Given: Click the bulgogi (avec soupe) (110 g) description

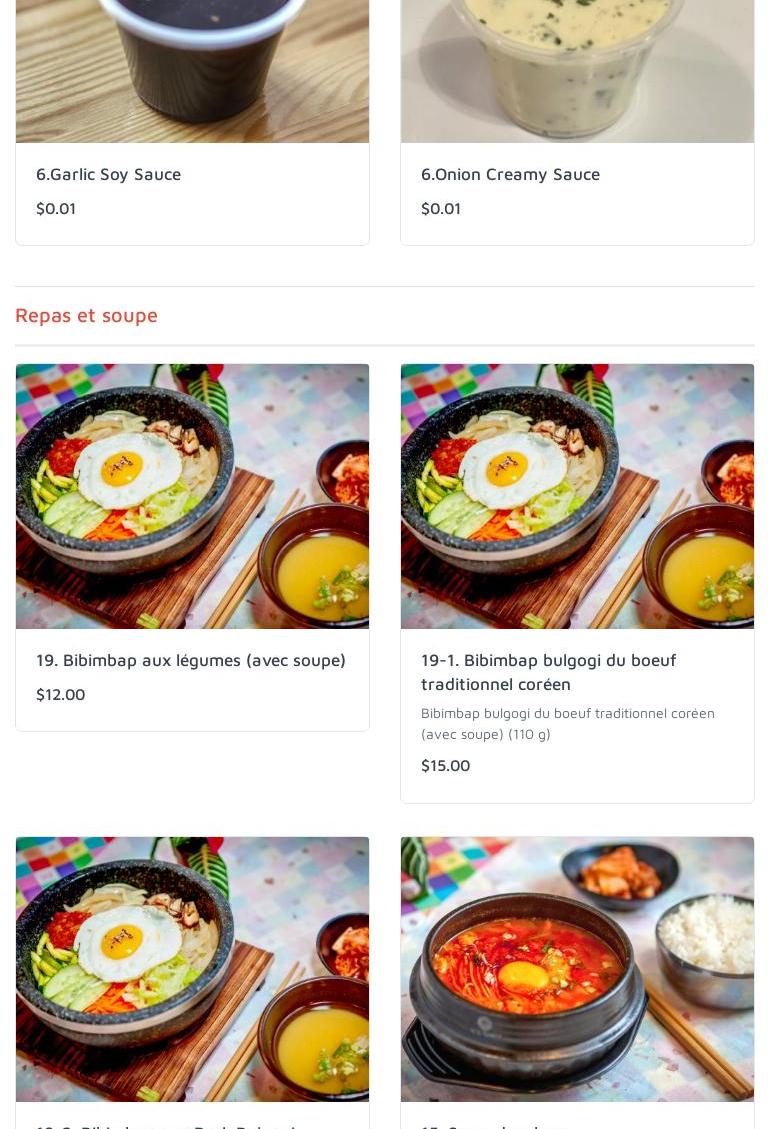Looking at the screenshot, I should 567,723.
